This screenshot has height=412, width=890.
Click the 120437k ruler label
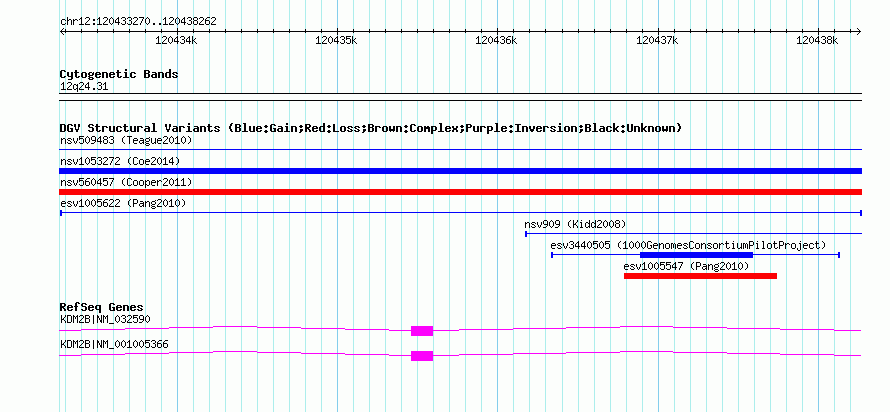point(657,40)
